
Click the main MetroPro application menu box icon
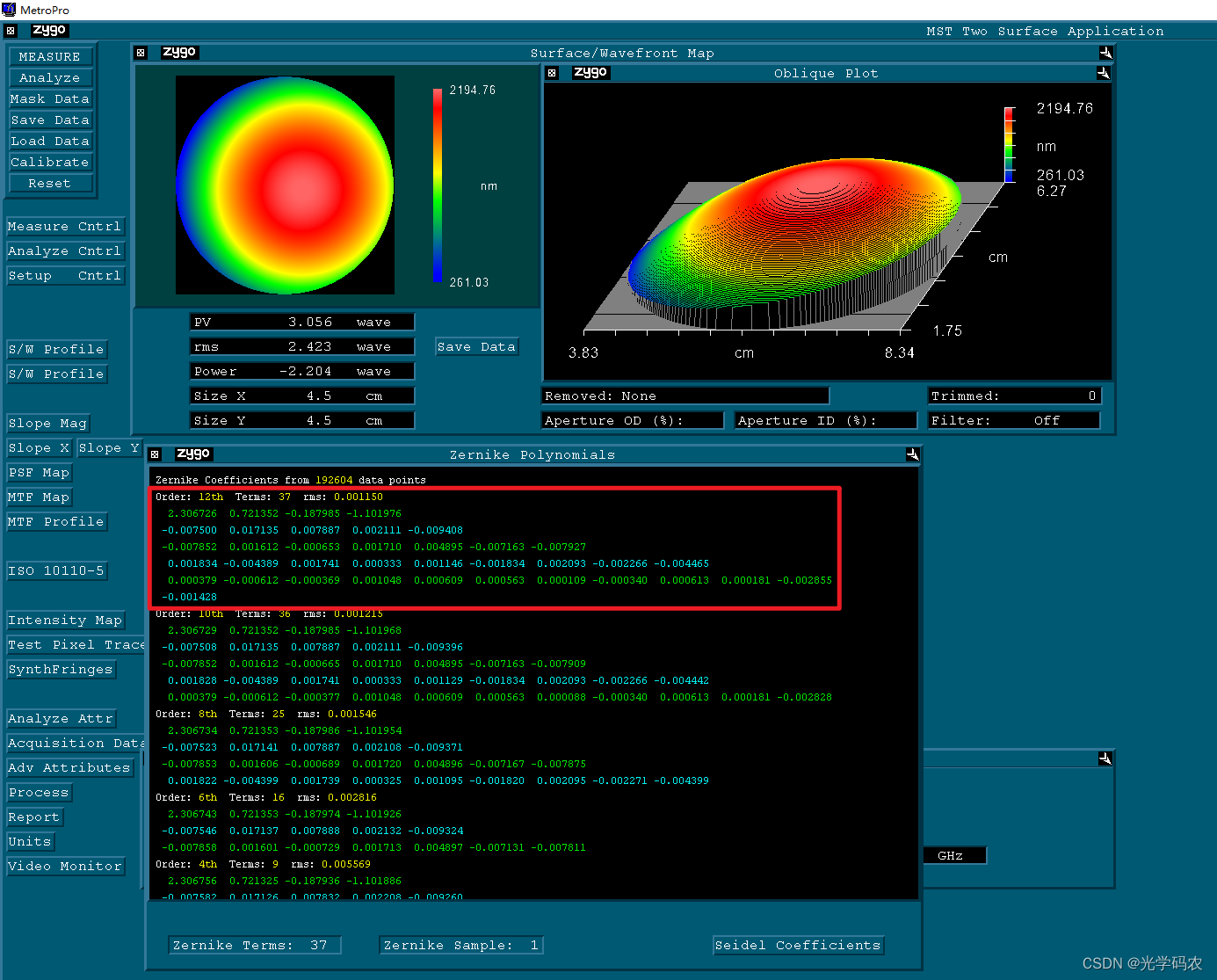coord(11,31)
